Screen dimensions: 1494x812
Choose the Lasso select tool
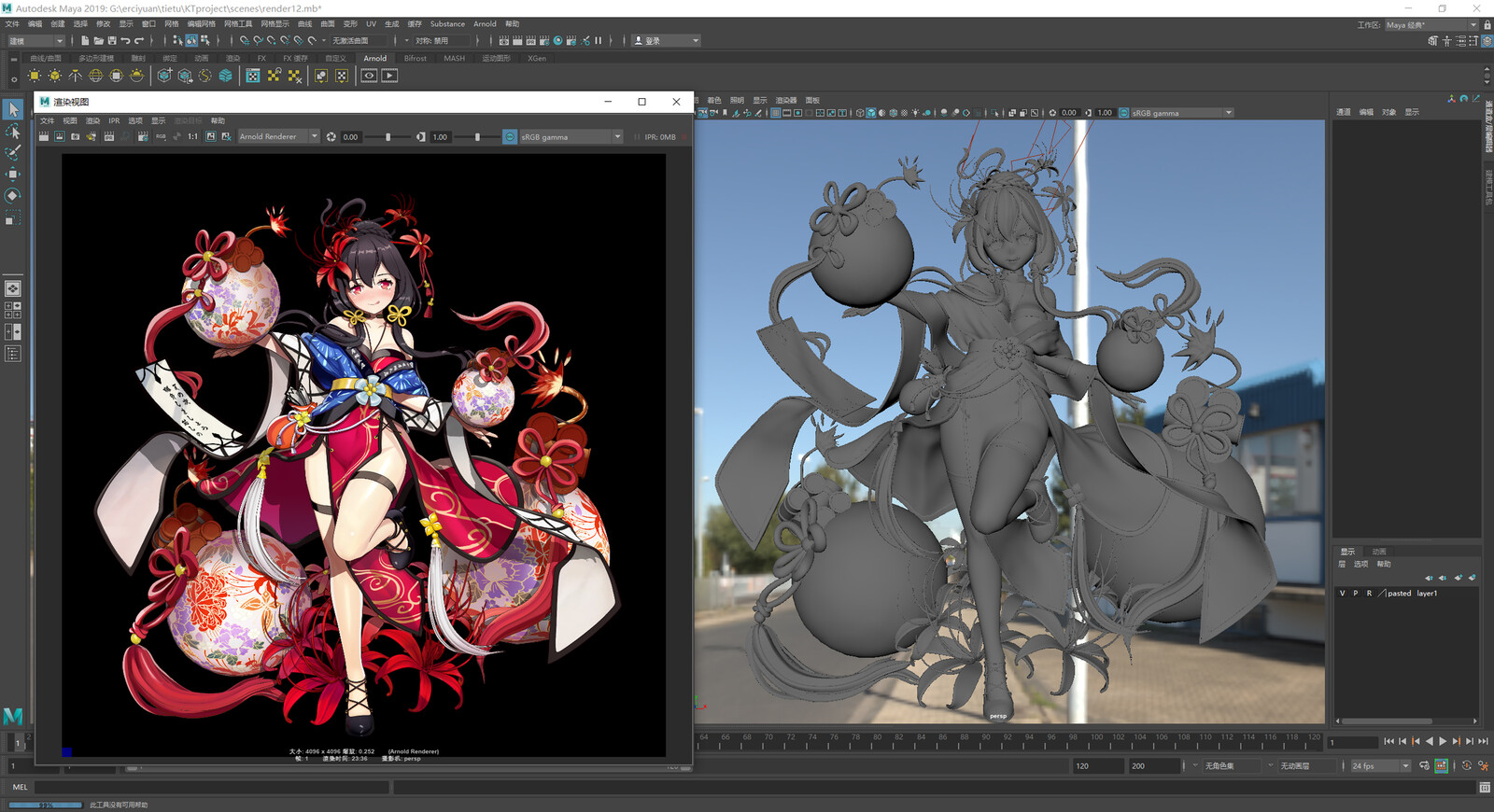pos(13,132)
